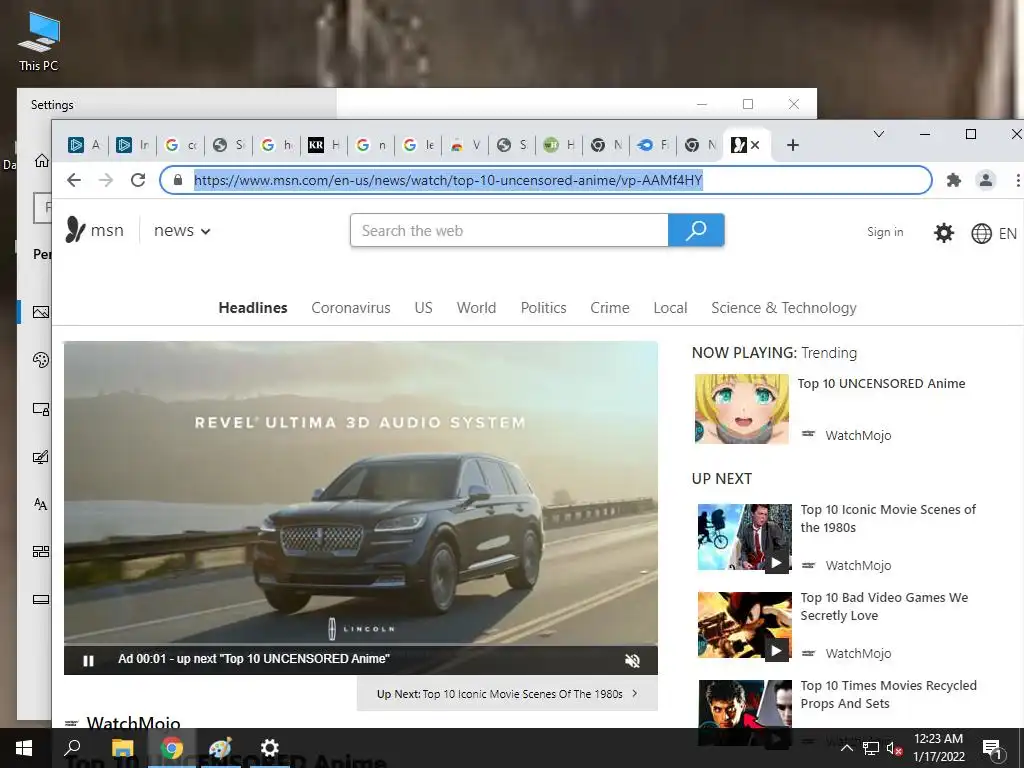
Task: Click Home icon in Settings window
Action: click(x=42, y=161)
